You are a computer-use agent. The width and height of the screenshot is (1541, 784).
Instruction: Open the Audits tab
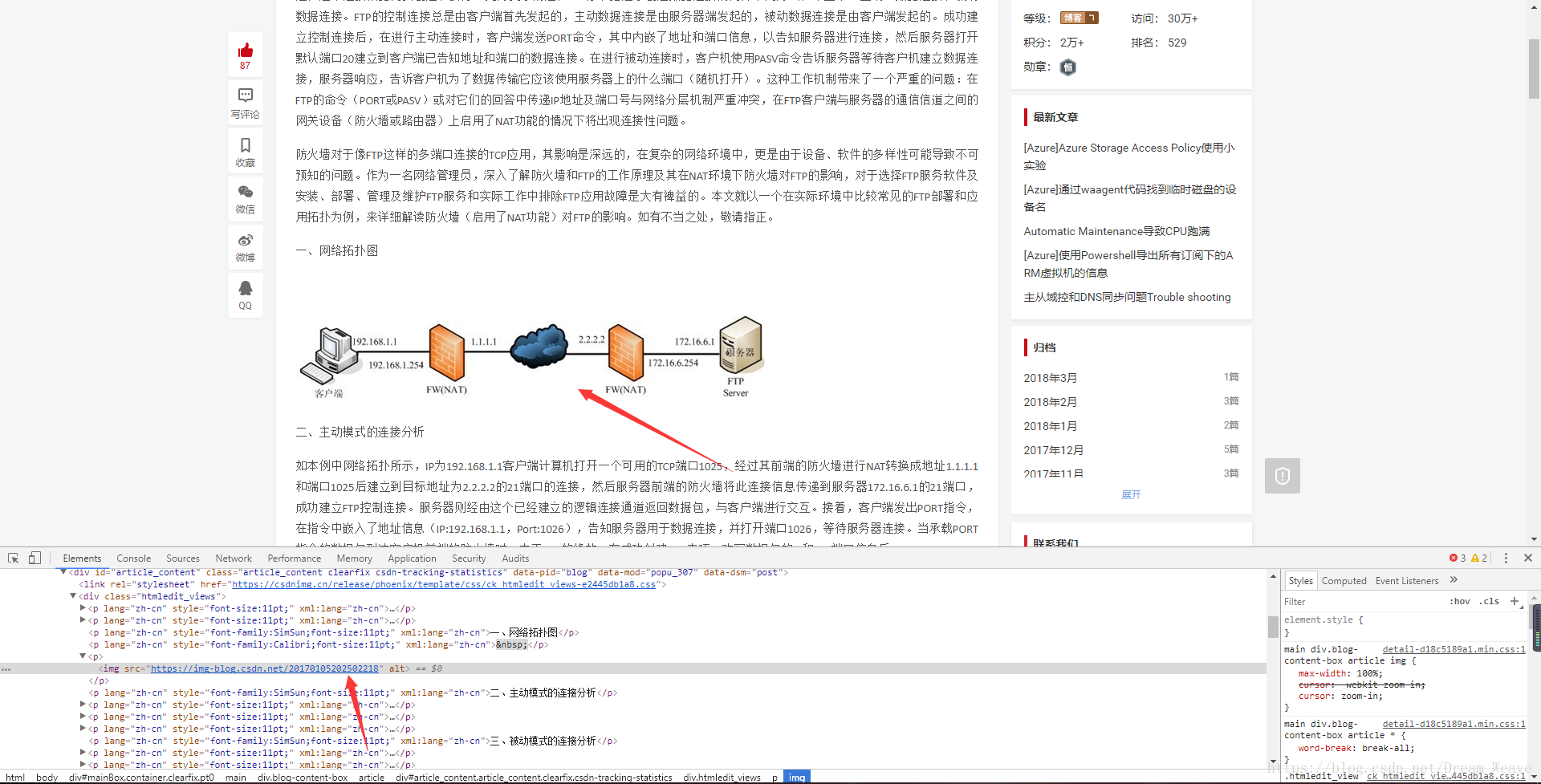pos(515,559)
